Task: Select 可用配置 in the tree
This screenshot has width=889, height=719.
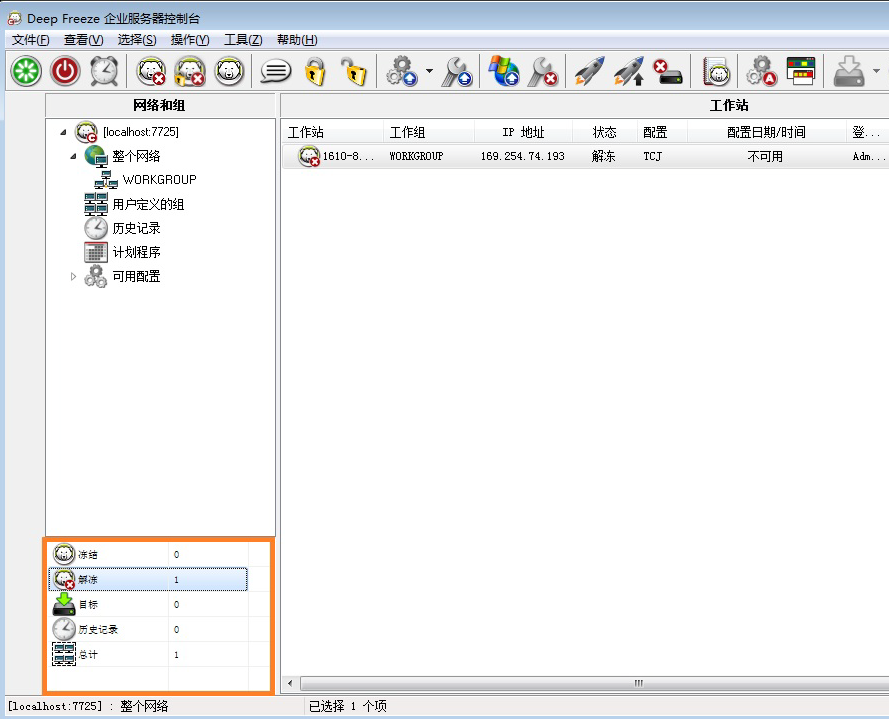Action: (x=136, y=277)
